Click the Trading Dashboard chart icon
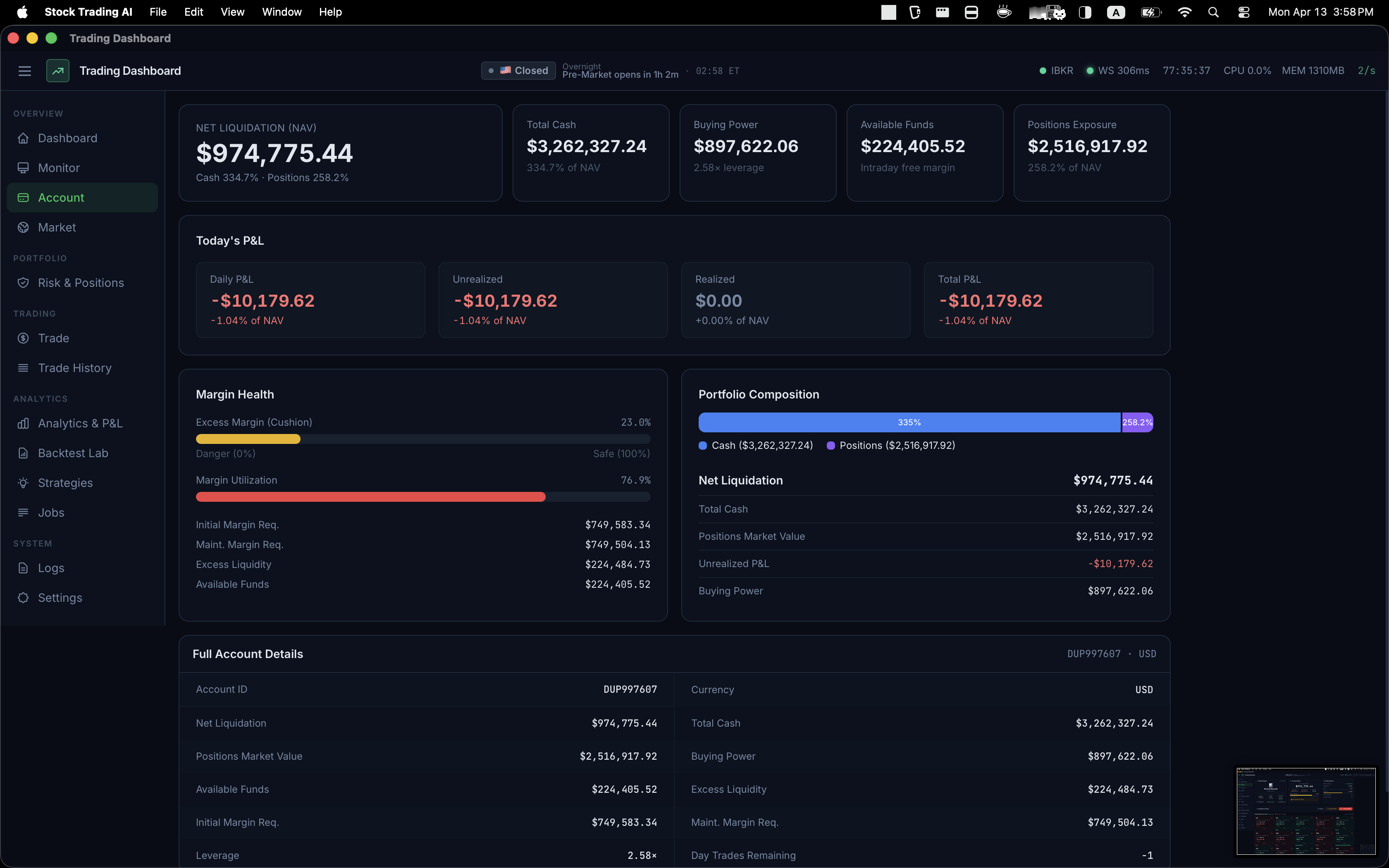 pos(57,70)
